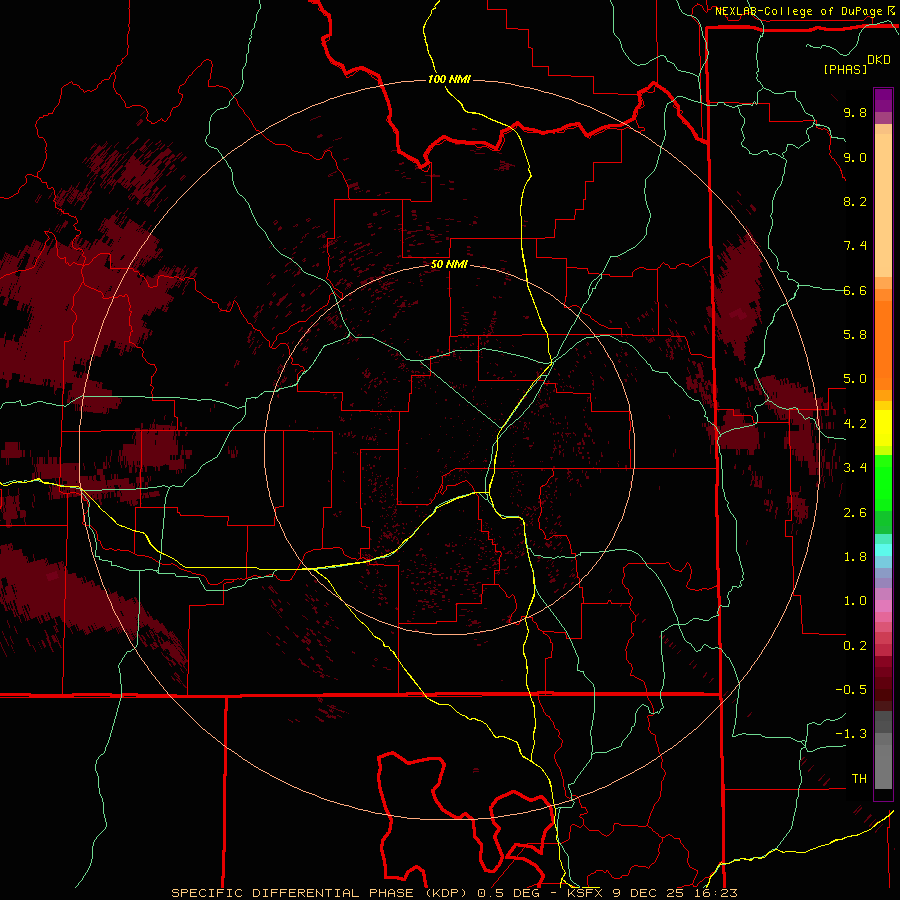Click the bright green band of color bar

[883, 482]
